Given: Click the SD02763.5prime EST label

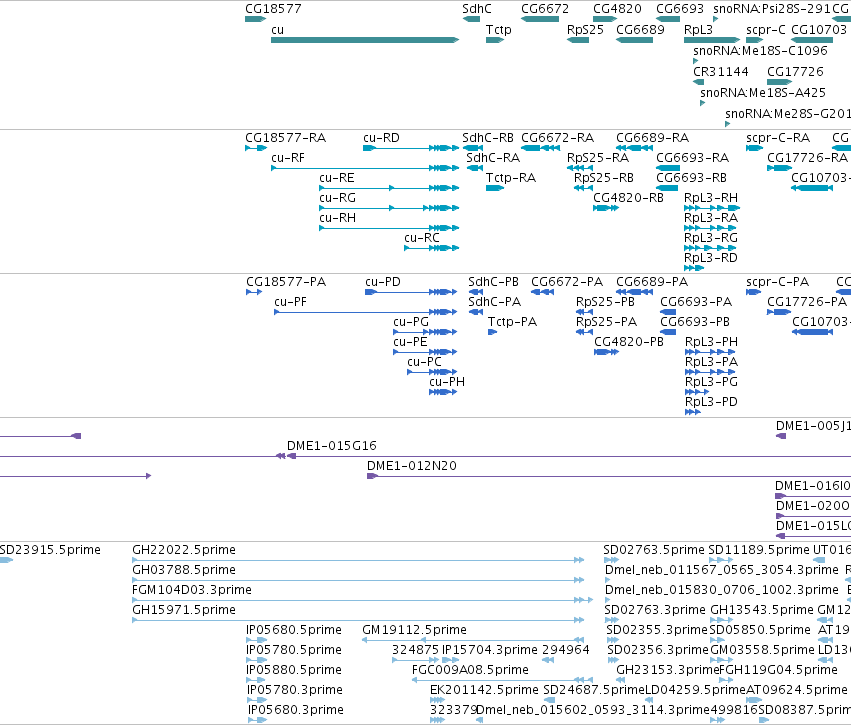Looking at the screenshot, I should tap(654, 550).
